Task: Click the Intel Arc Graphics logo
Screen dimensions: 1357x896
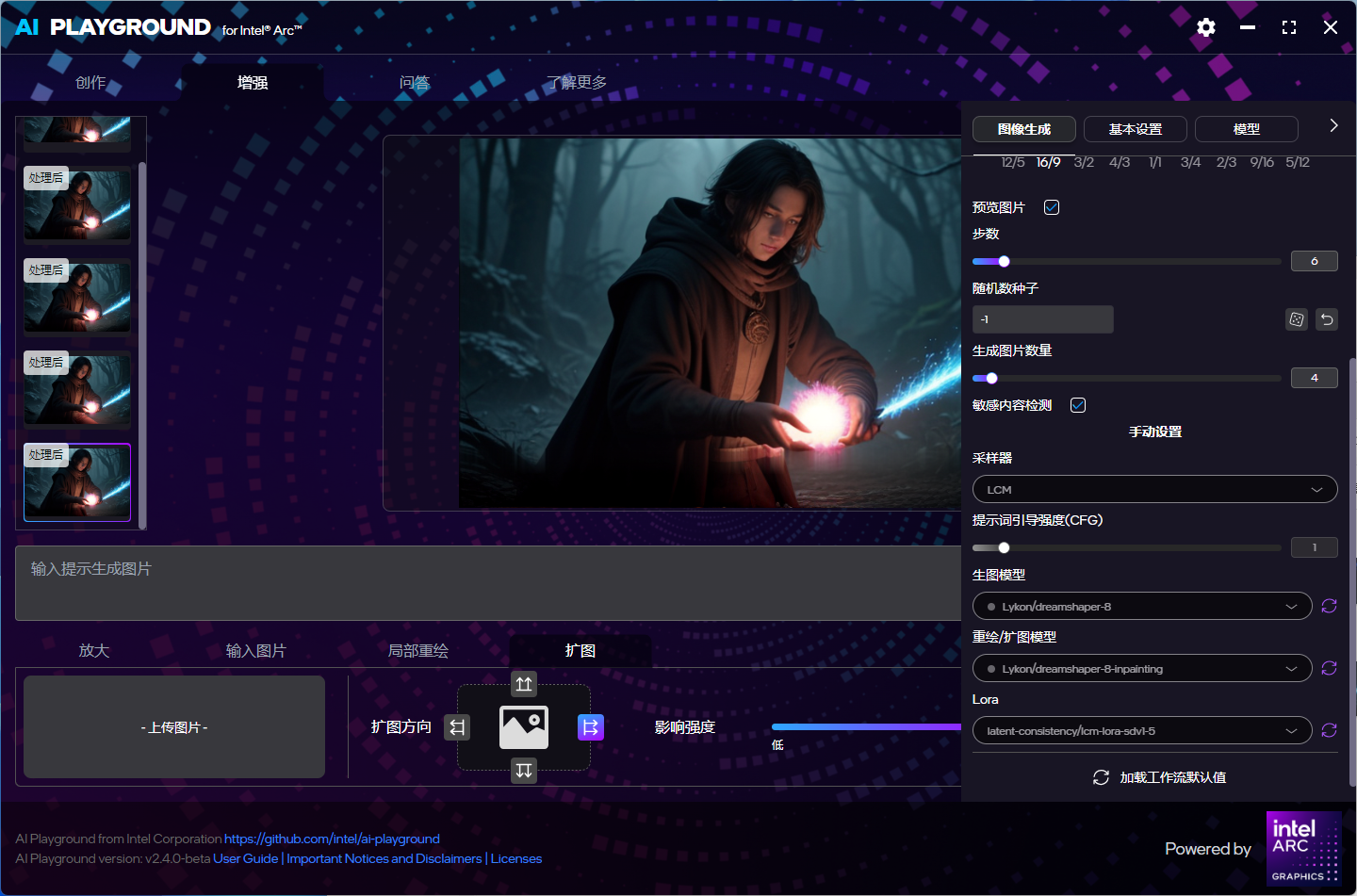Action: tap(1304, 849)
